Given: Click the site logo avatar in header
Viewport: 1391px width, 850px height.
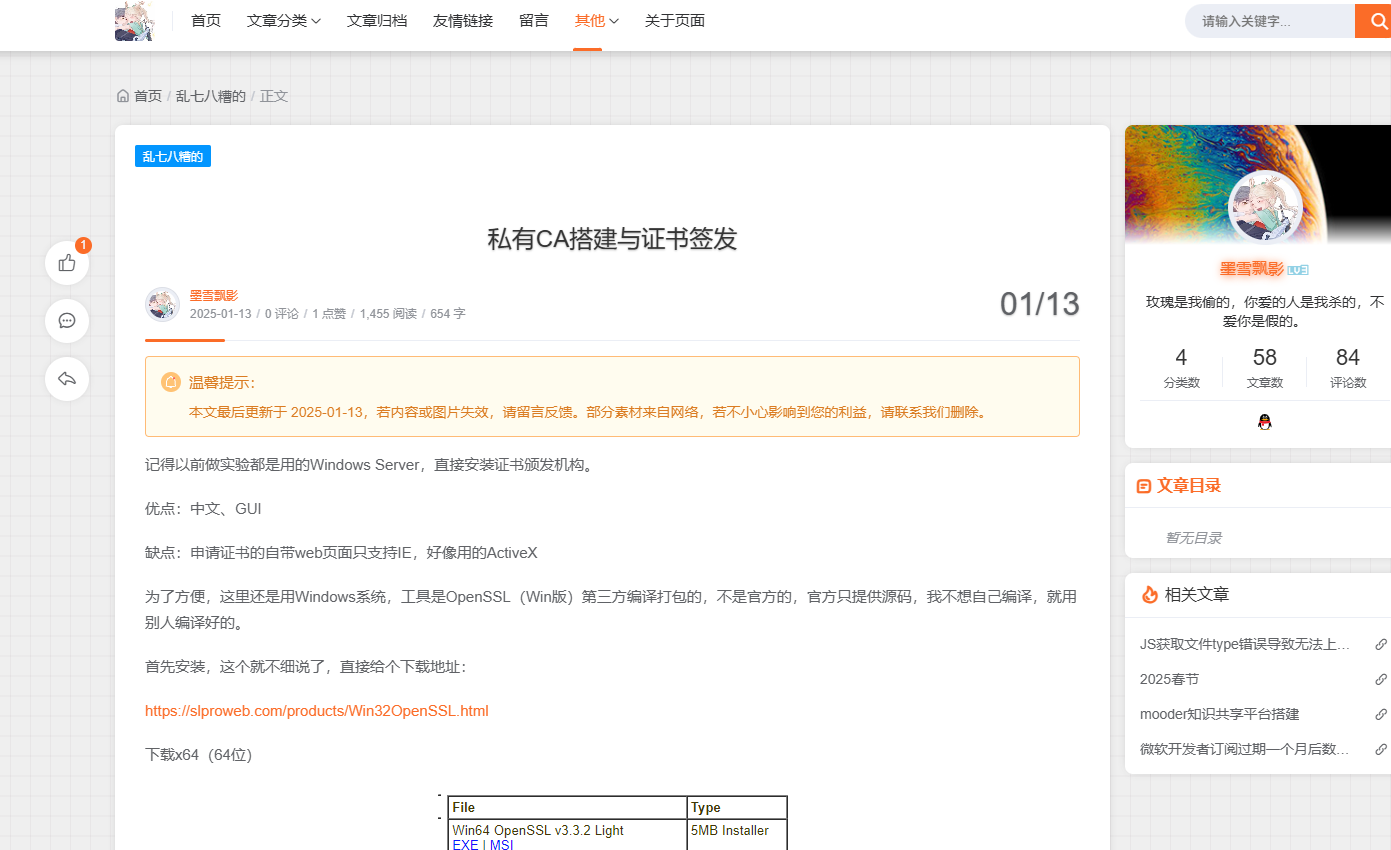Looking at the screenshot, I should tap(134, 21).
